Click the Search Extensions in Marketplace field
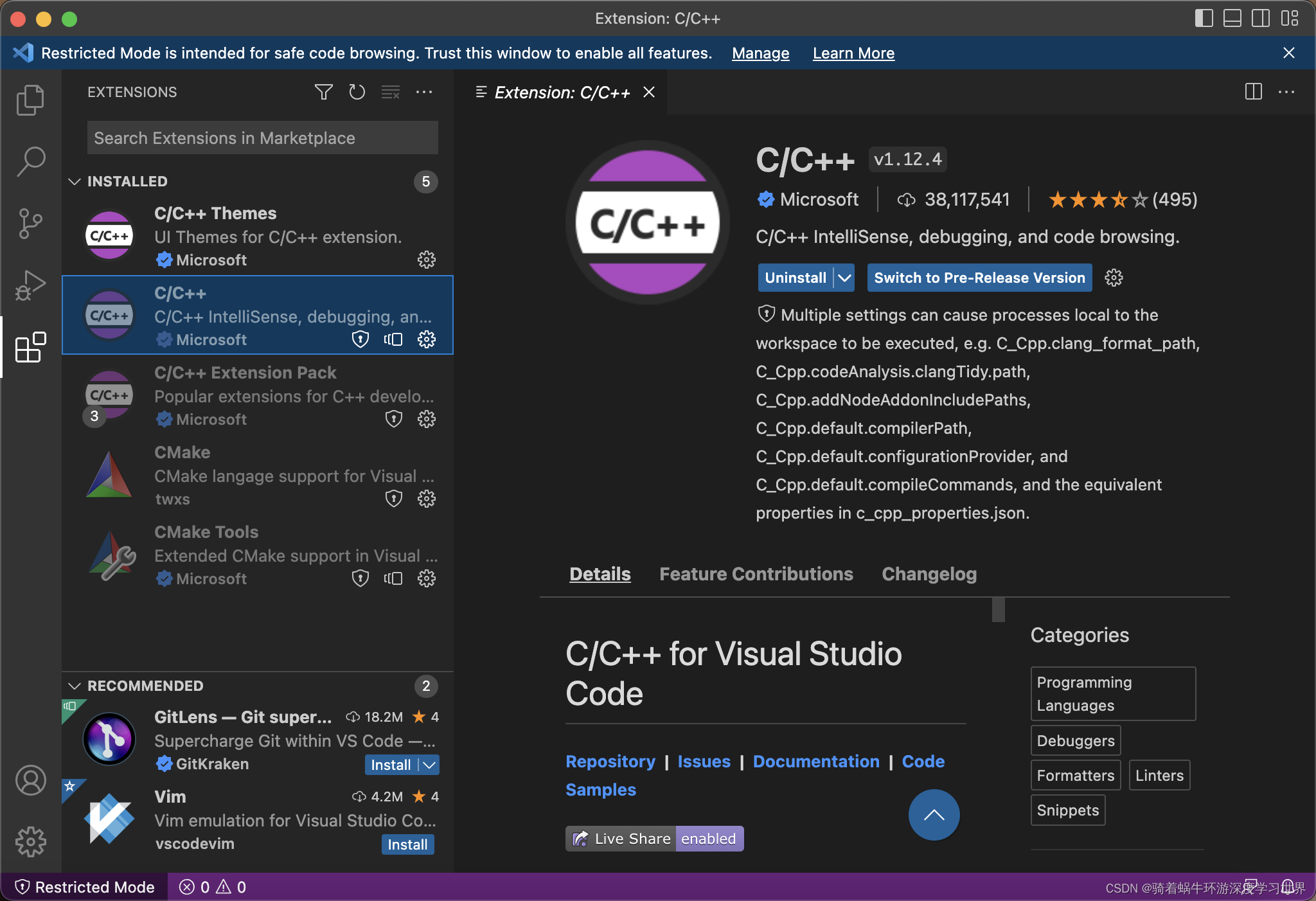Screen dimensions: 1316x901 tap(262, 138)
